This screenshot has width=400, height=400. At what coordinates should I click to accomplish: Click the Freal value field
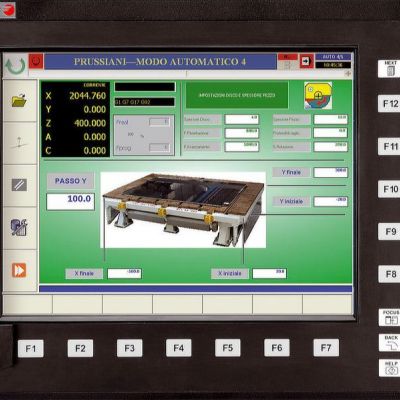click(159, 122)
